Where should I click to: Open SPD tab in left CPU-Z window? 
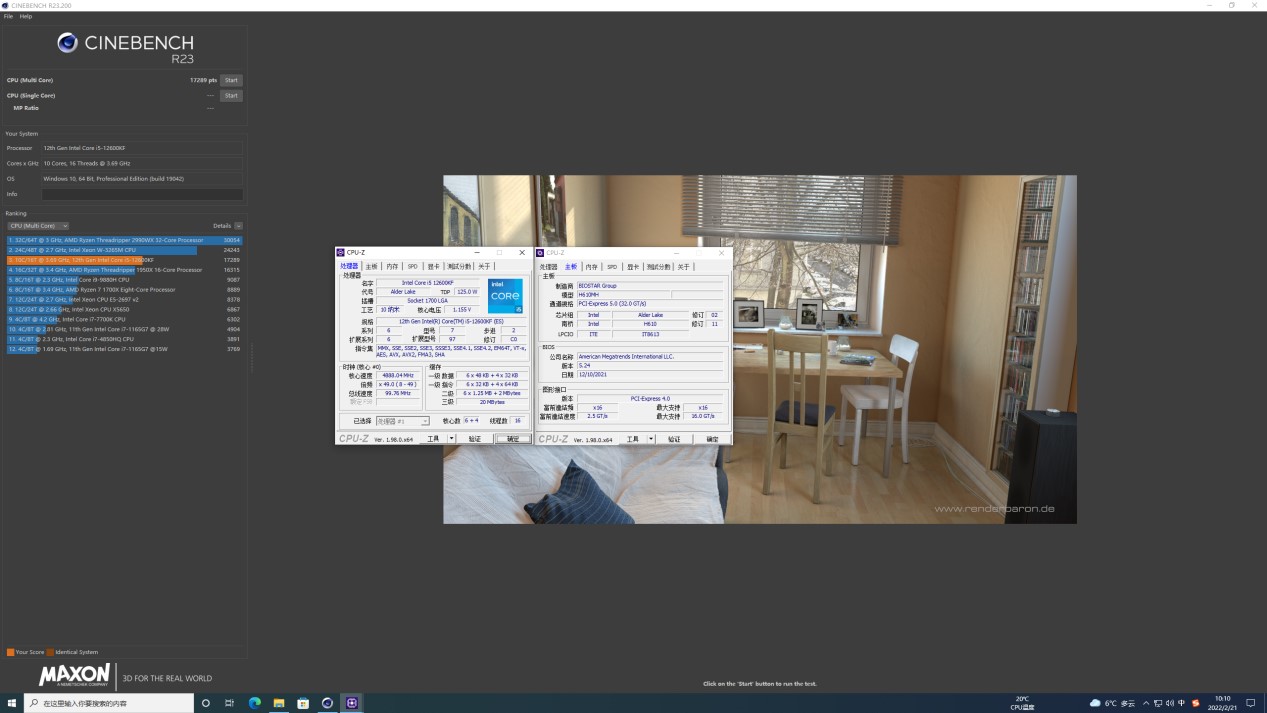pyautogui.click(x=413, y=267)
